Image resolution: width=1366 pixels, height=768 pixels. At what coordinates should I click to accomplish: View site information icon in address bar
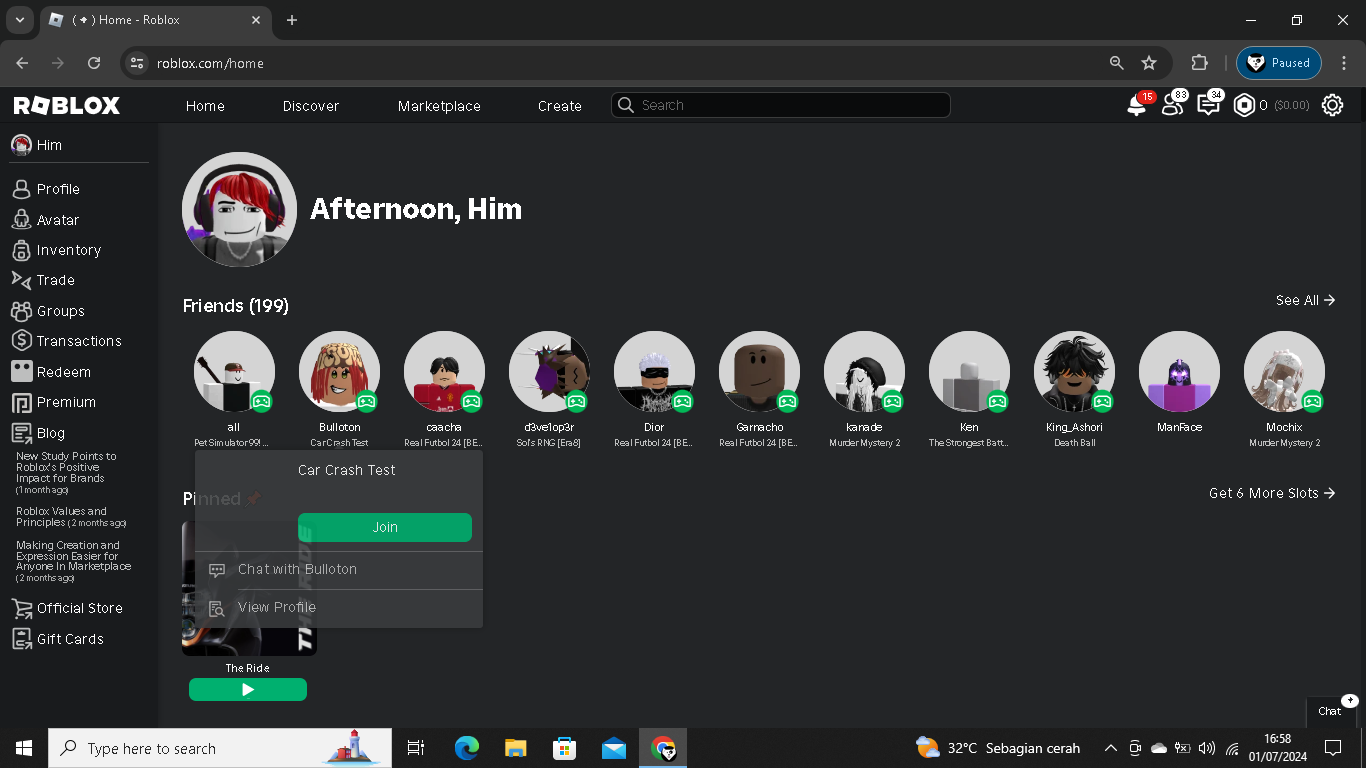pos(138,63)
